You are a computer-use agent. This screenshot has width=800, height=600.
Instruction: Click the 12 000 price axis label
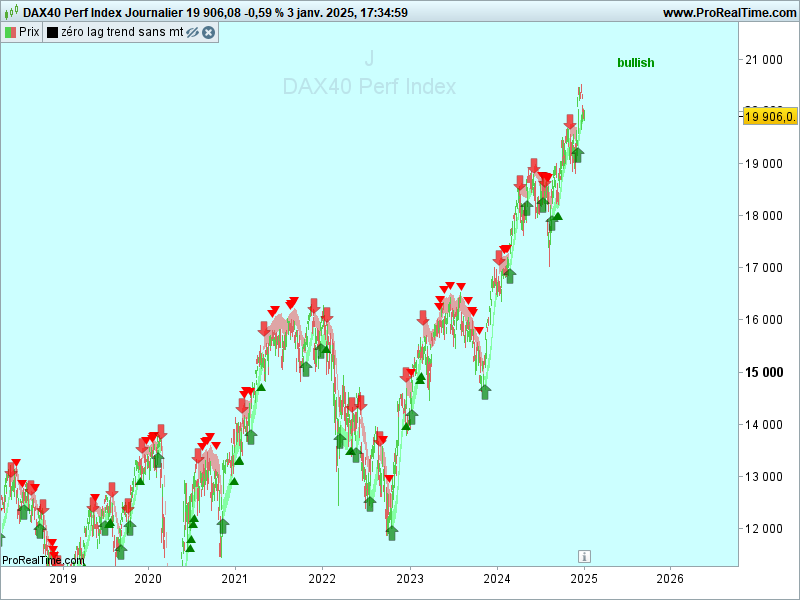point(764,529)
